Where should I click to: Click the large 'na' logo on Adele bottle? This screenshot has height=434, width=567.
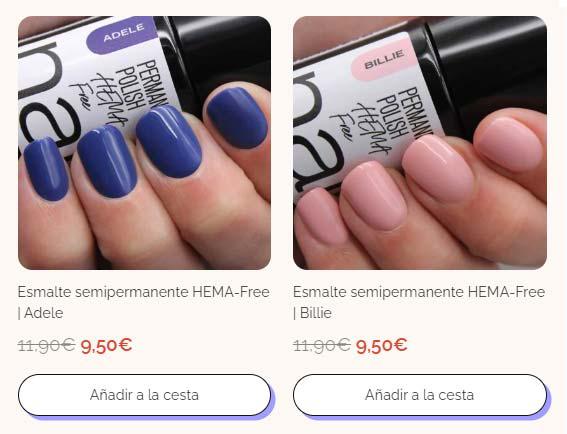pyautogui.click(x=51, y=95)
